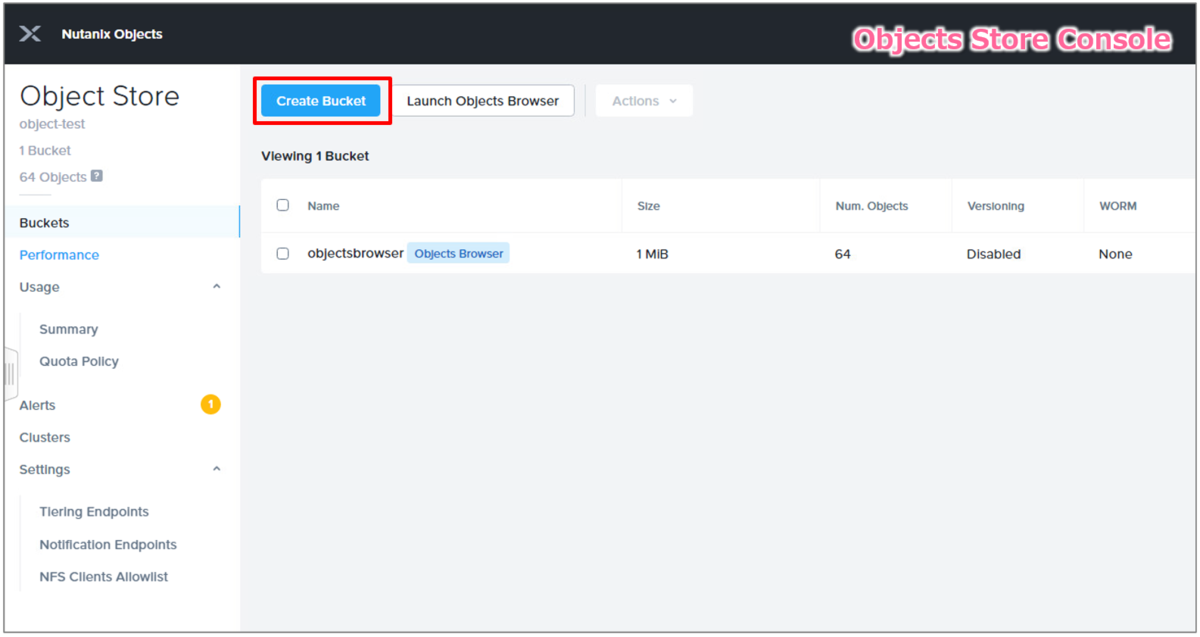Click the Viewing 1 Bucket label
Viewport: 1200px width, 637px height.
[315, 156]
